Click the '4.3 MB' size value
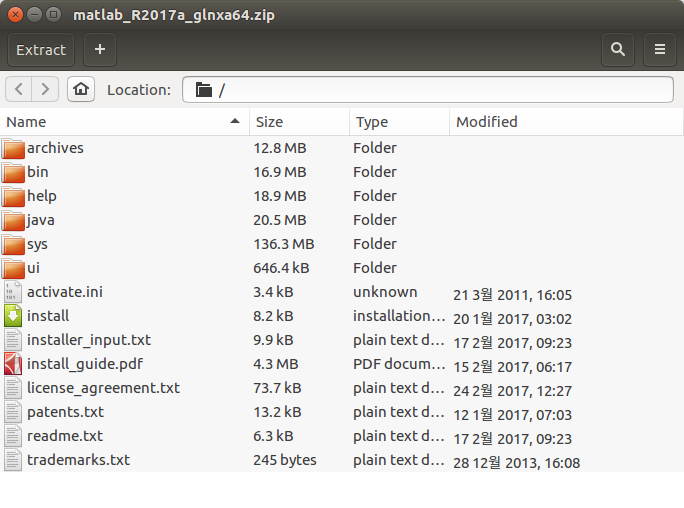 (x=276, y=364)
